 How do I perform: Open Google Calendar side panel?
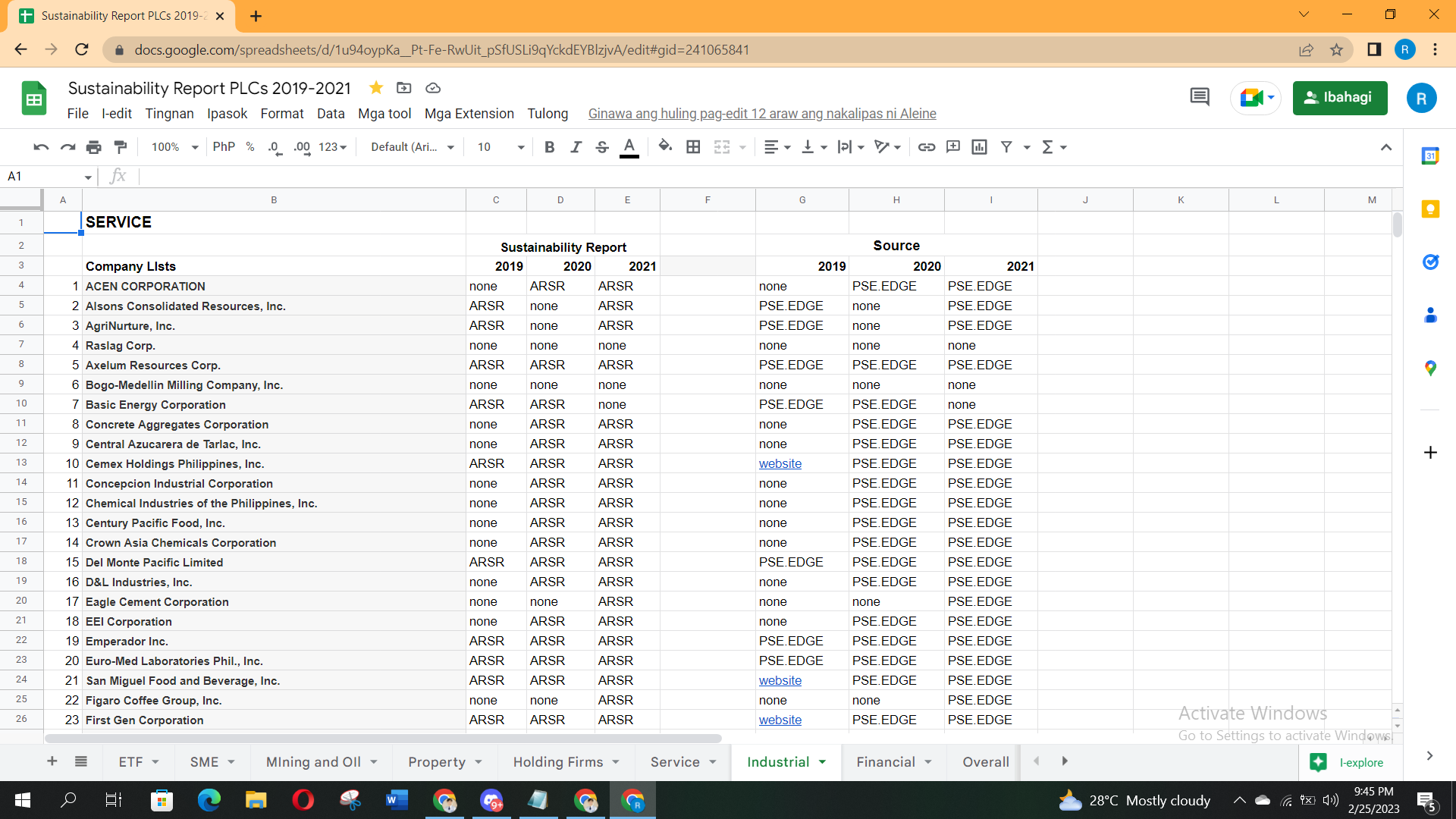tap(1430, 157)
